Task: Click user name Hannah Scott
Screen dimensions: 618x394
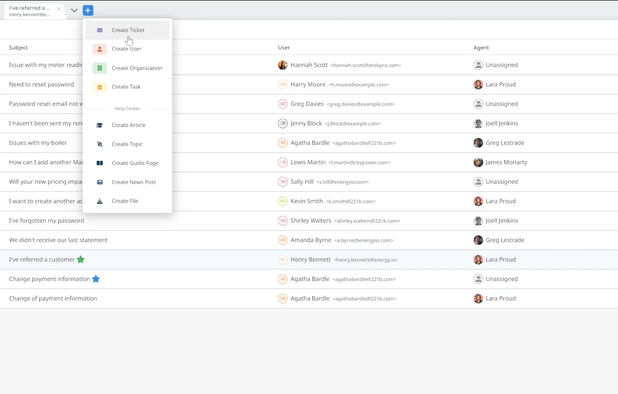Action: click(x=309, y=65)
